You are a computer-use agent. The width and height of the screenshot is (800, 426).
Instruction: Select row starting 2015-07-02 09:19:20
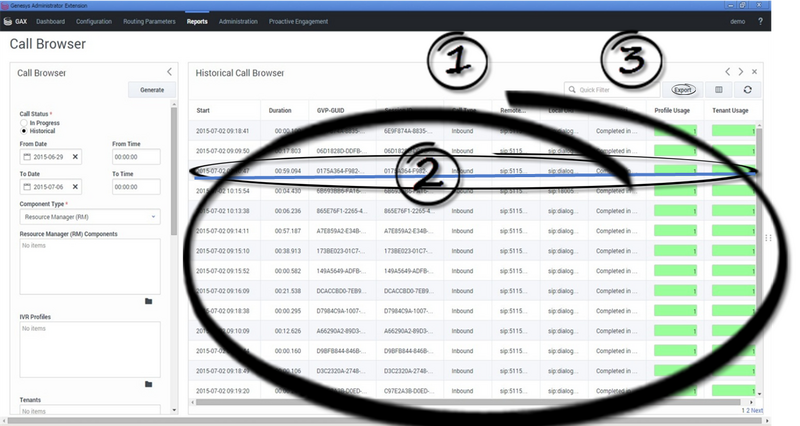(x=472, y=391)
